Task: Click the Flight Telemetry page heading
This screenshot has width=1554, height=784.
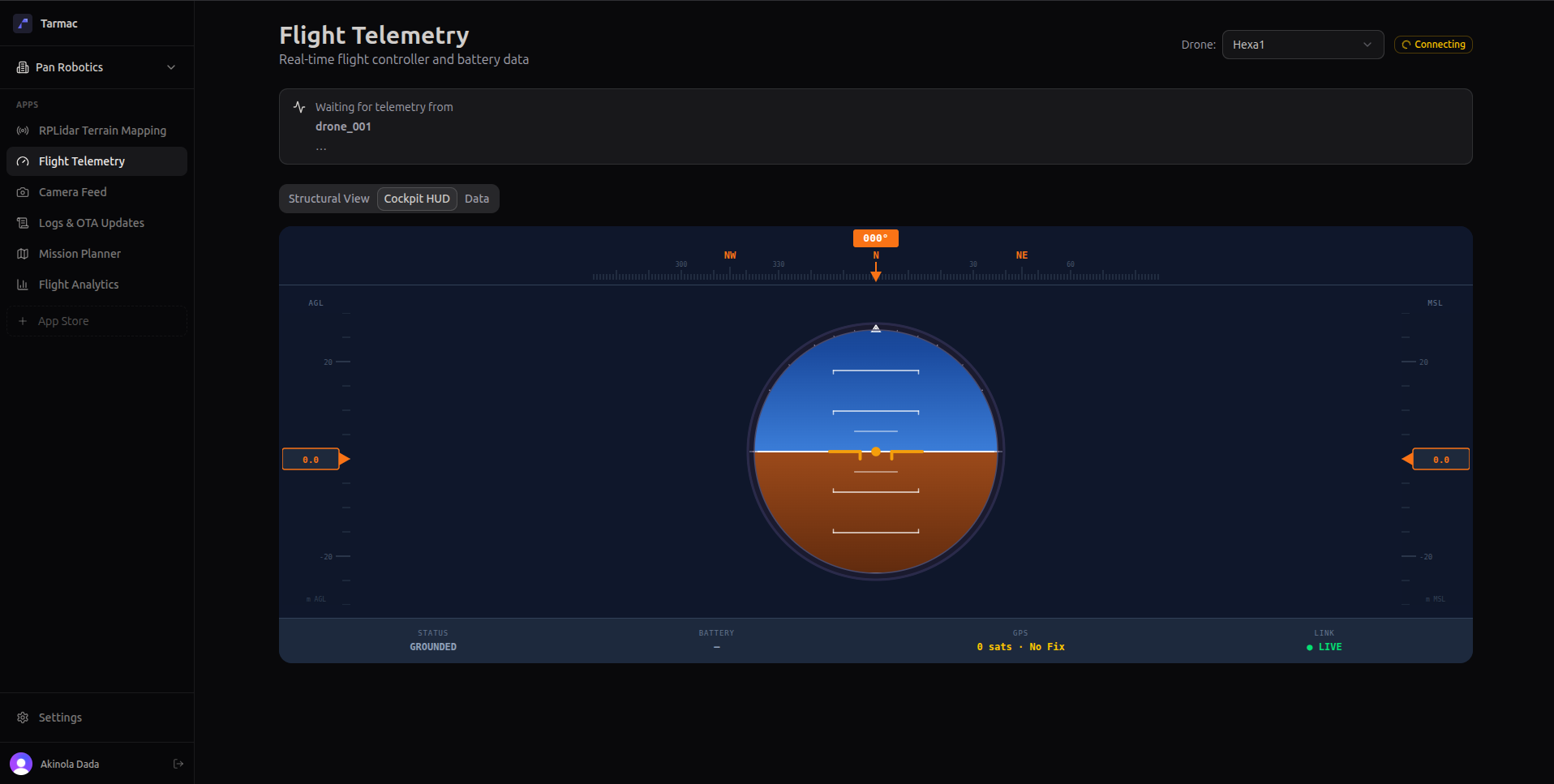Action: 374,35
